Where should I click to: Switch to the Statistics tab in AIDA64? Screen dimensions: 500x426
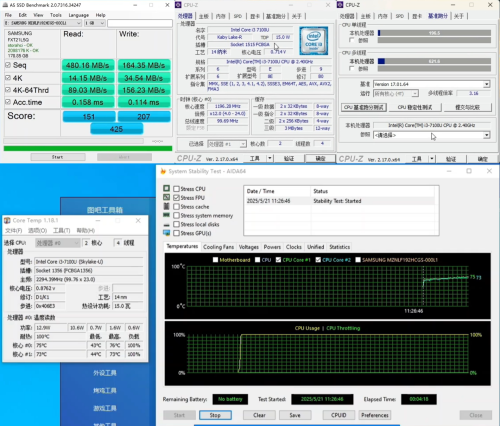coord(340,247)
